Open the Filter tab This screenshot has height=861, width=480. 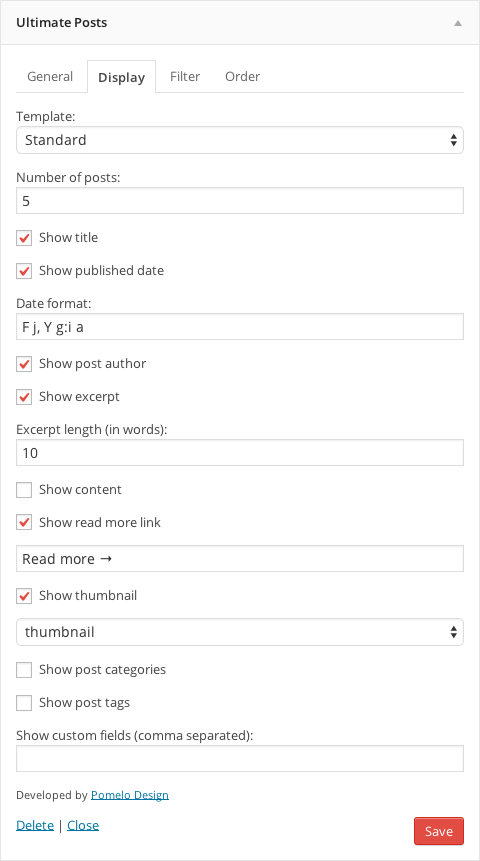[185, 76]
